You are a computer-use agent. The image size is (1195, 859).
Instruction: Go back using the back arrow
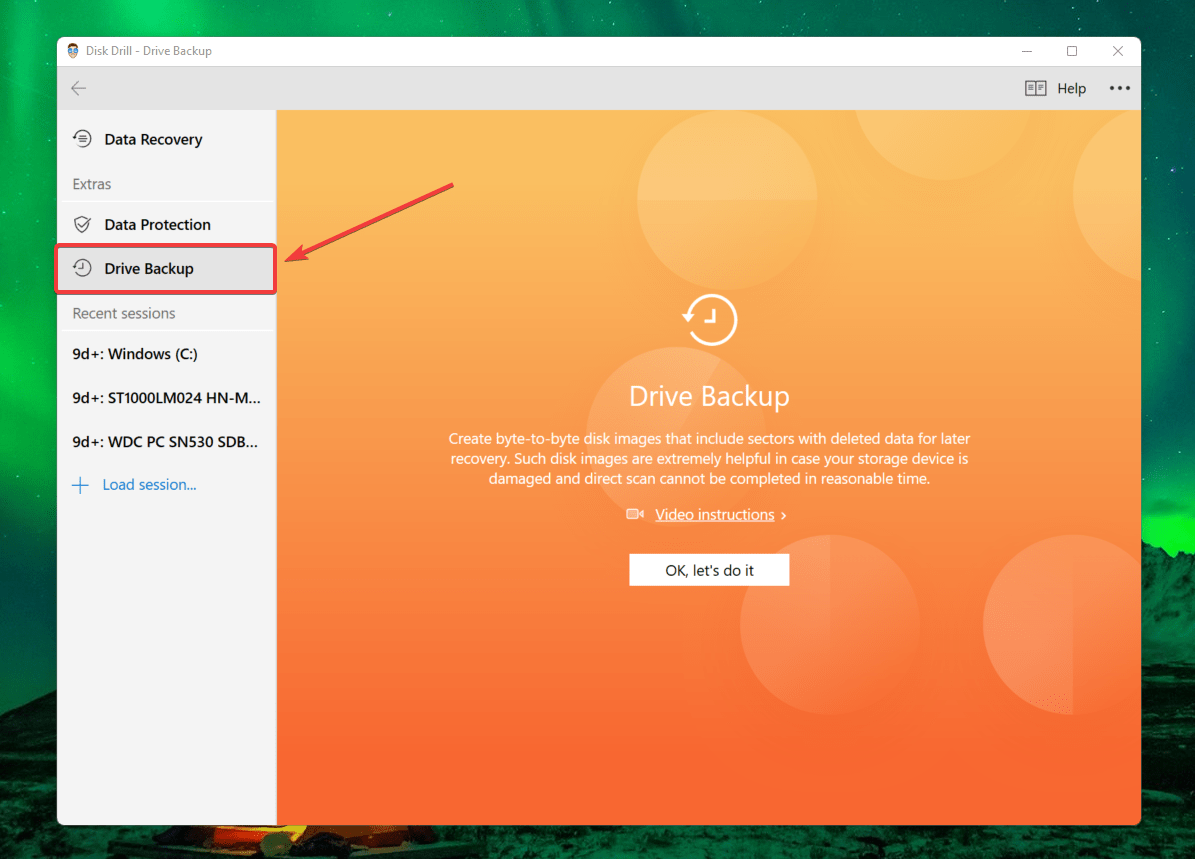click(78, 88)
